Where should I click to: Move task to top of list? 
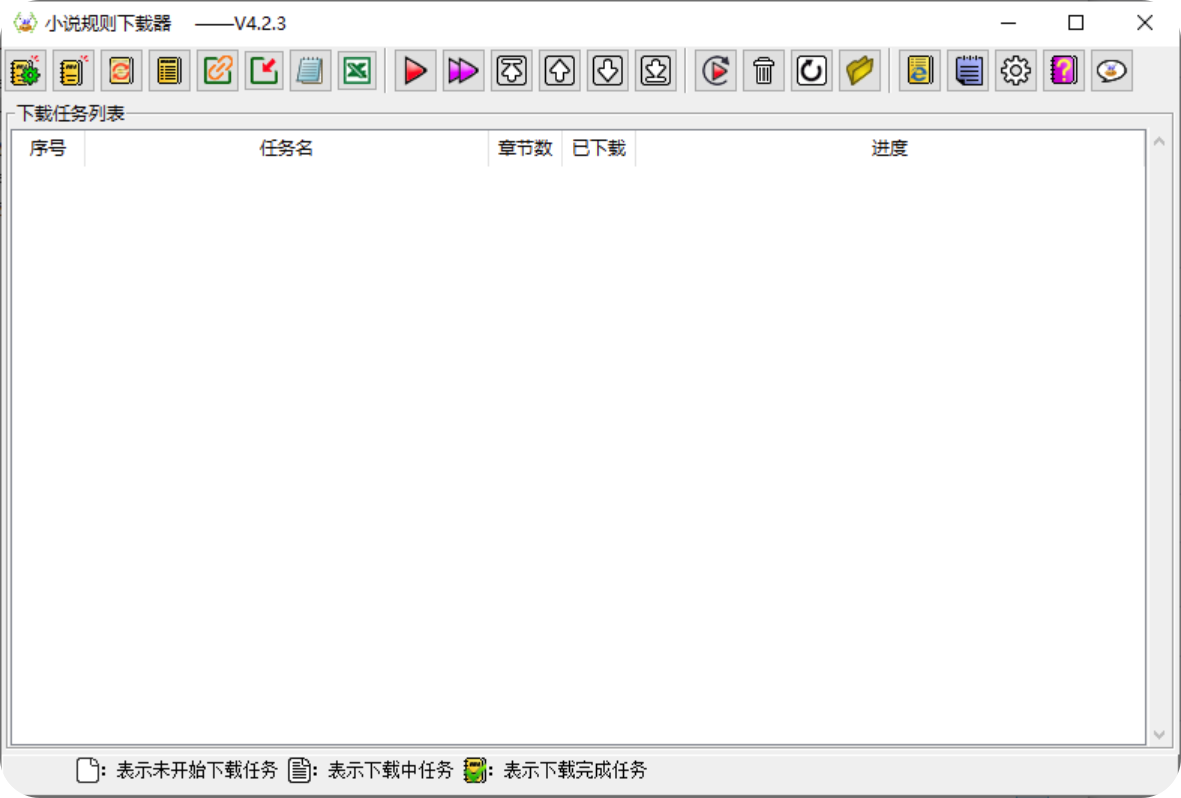coord(511,71)
